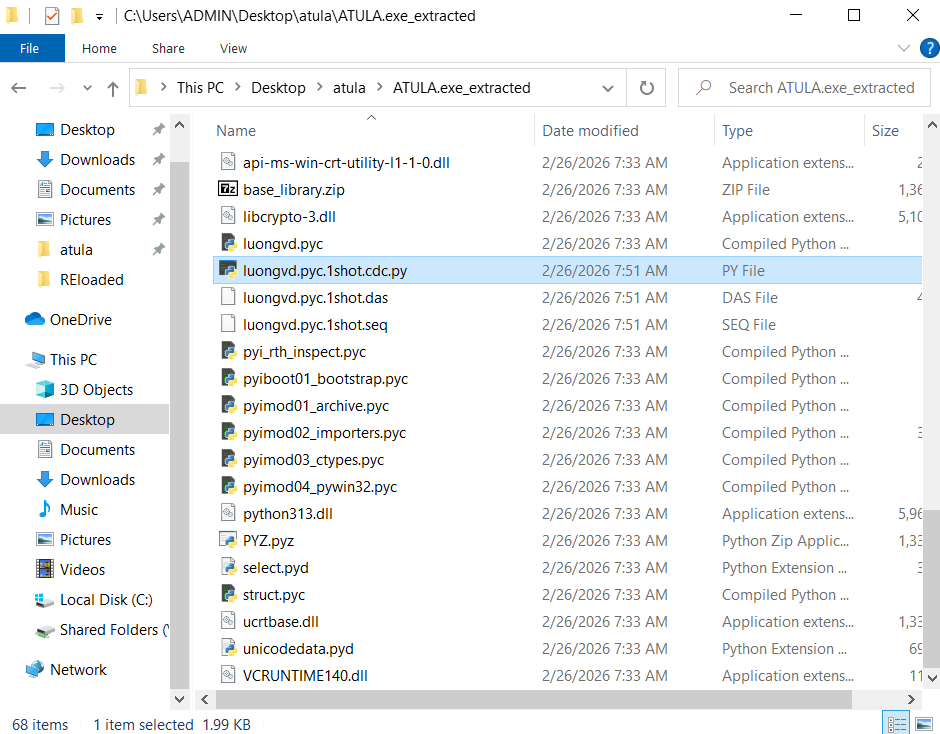Screen dimensions: 940x734
Task: Click the Python icon beside luongvd.pyc
Action: 227,244
